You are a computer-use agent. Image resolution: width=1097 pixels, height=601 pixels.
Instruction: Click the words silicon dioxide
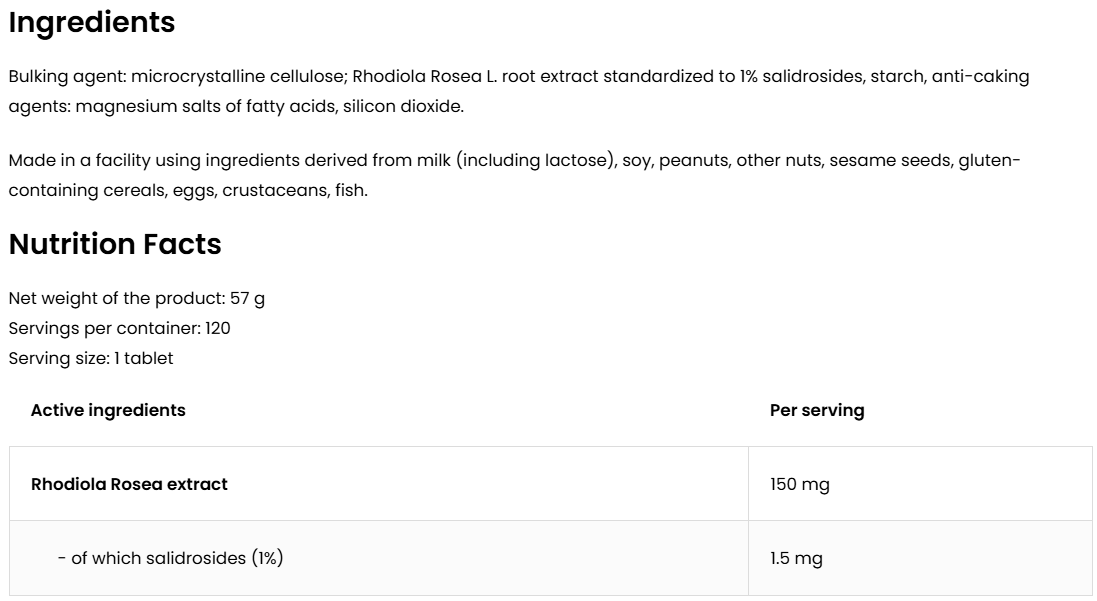pyautogui.click(x=402, y=106)
